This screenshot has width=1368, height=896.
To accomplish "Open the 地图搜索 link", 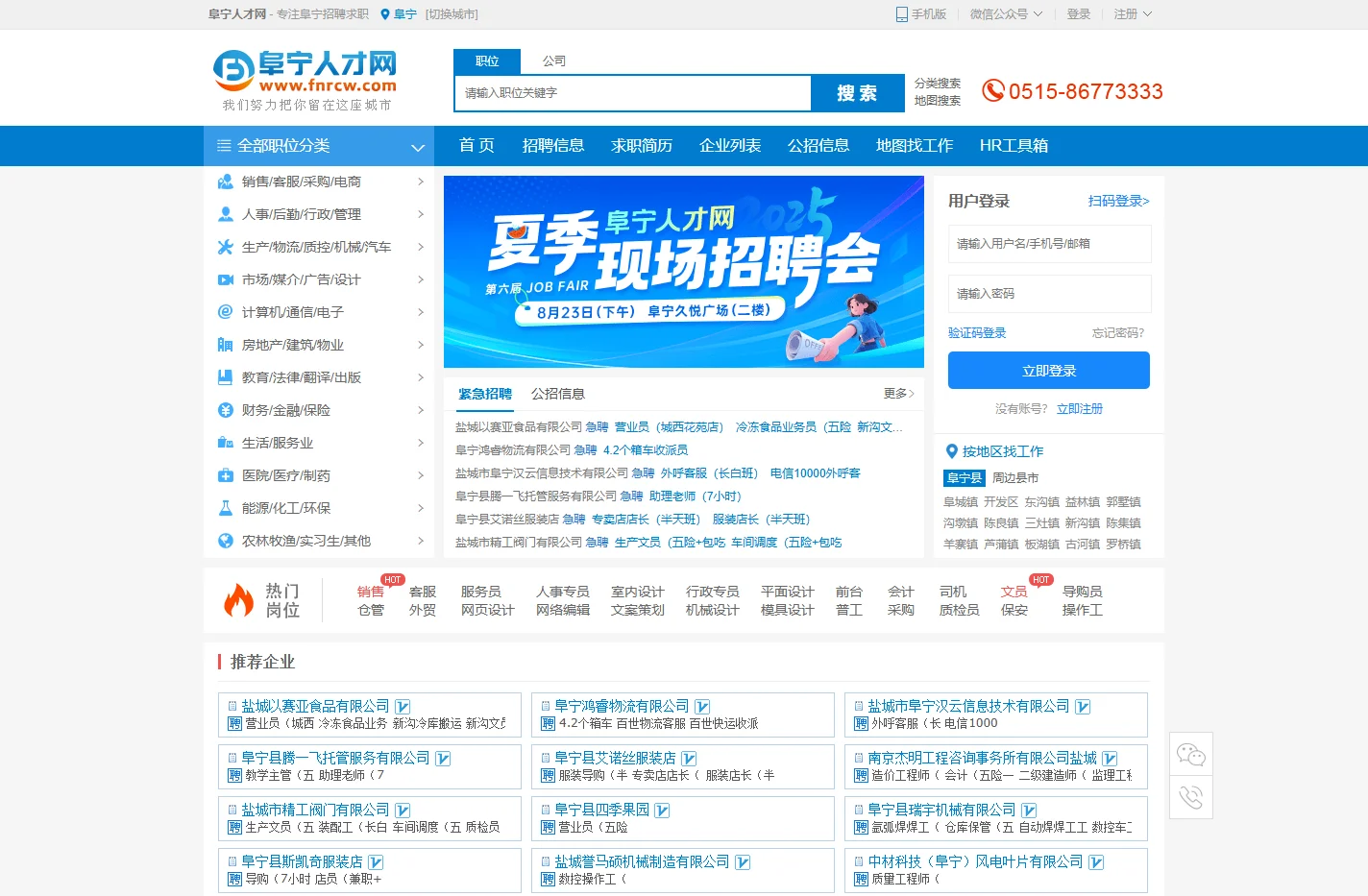I will tap(938, 101).
